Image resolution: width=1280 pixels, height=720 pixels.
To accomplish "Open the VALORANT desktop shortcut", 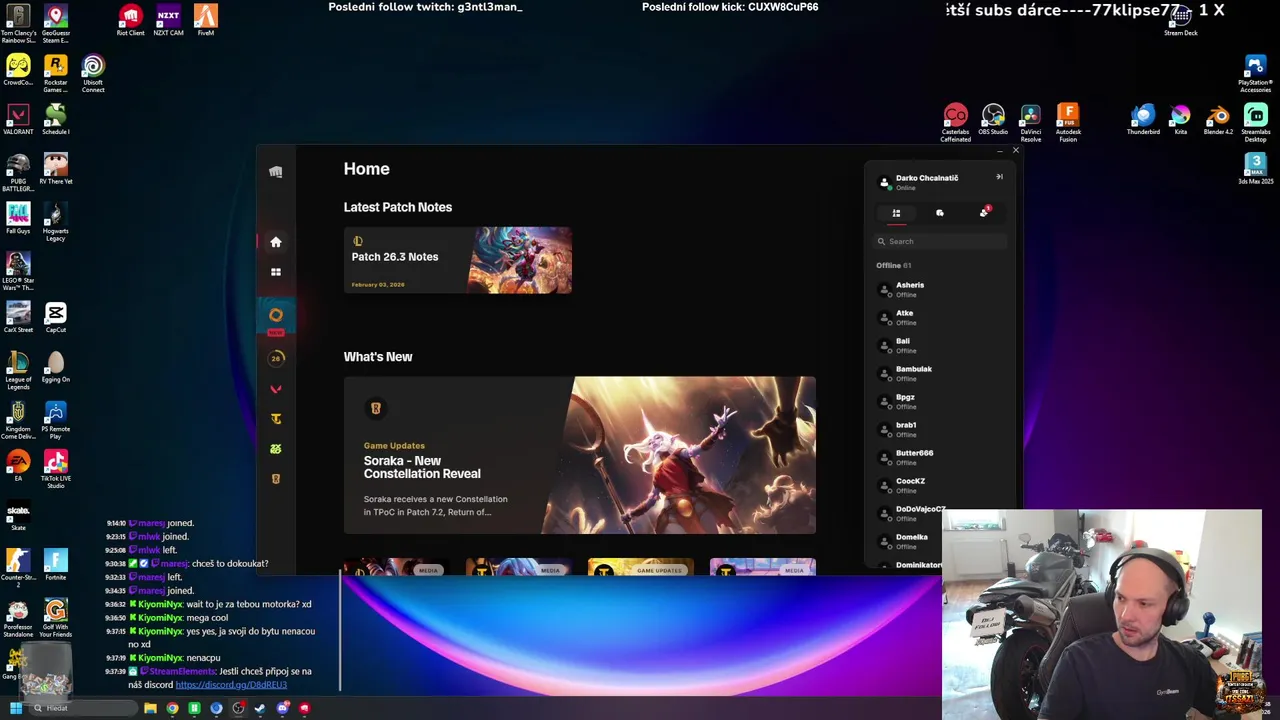I will [x=18, y=120].
